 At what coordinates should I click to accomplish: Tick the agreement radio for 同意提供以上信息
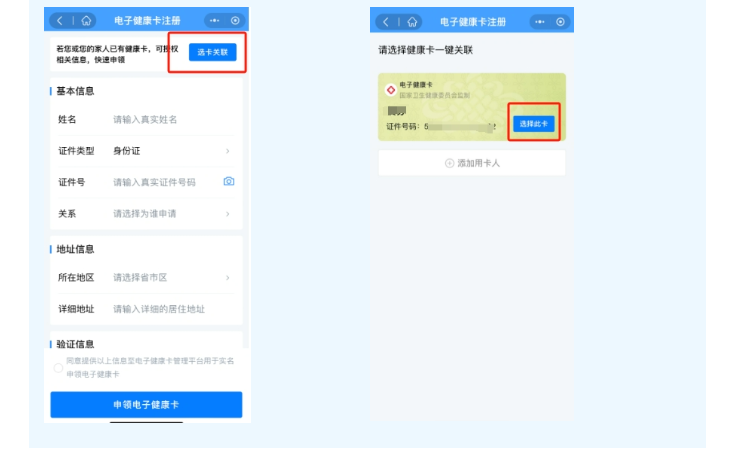tap(58, 368)
